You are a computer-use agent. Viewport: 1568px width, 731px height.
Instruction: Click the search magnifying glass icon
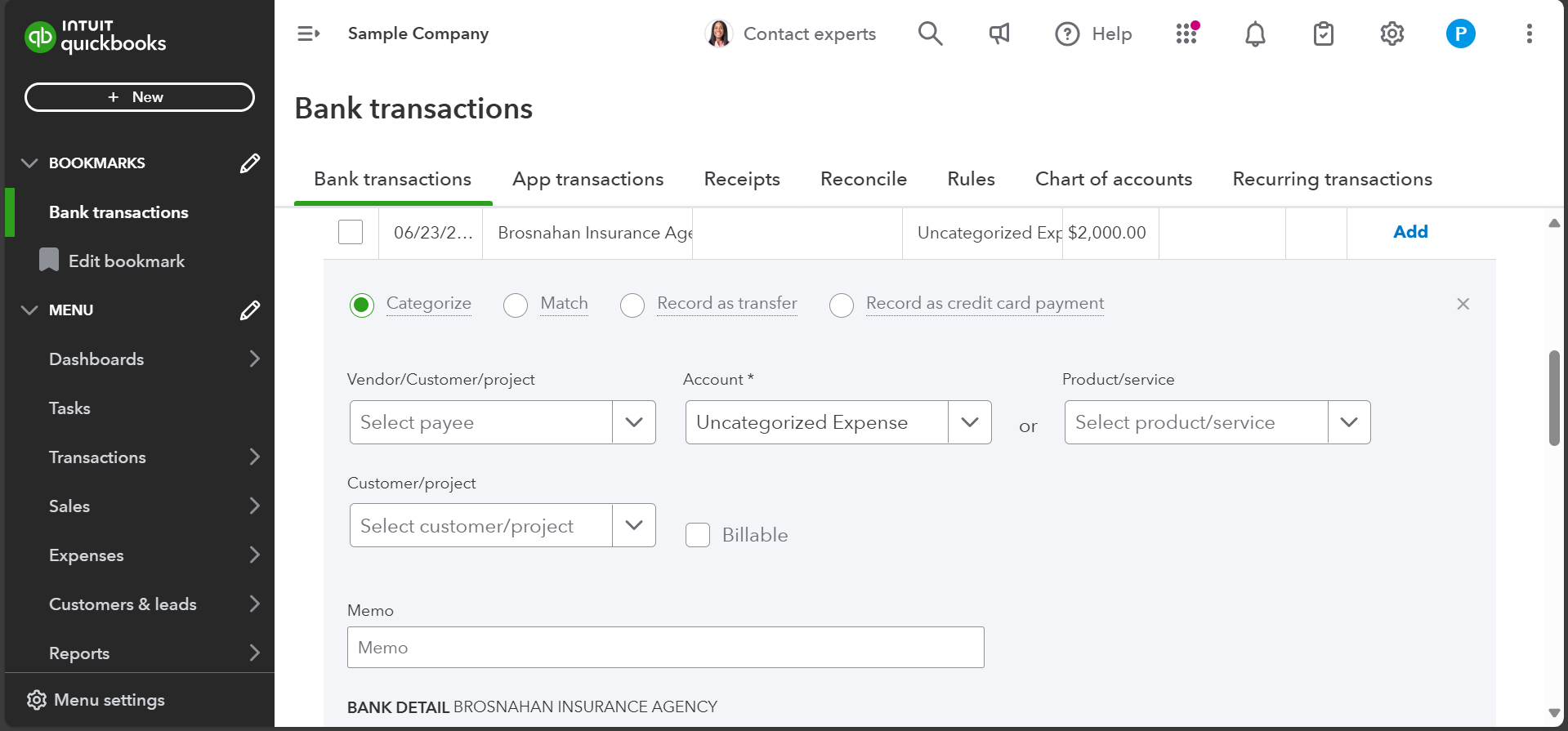coord(930,33)
